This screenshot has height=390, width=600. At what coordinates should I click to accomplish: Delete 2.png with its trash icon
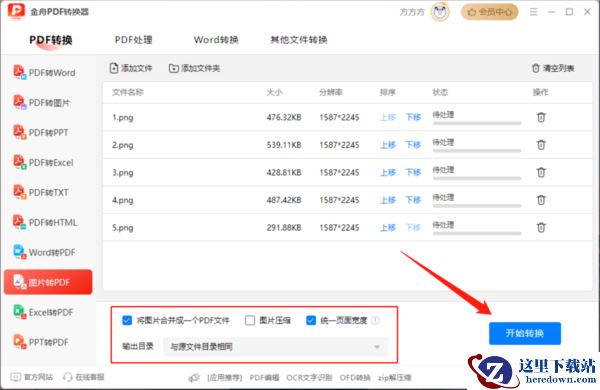[x=541, y=145]
